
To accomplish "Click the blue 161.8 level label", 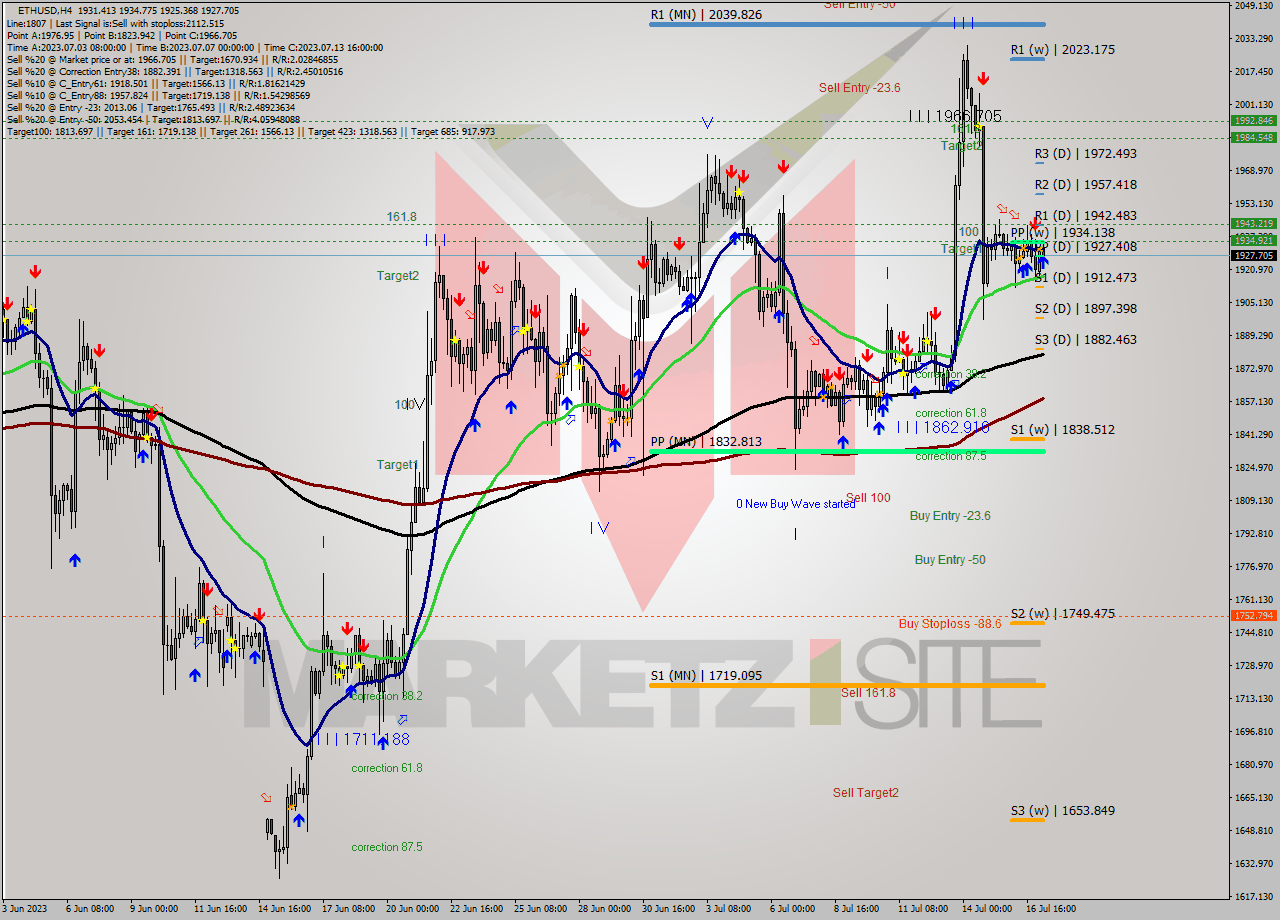I will pos(401,217).
